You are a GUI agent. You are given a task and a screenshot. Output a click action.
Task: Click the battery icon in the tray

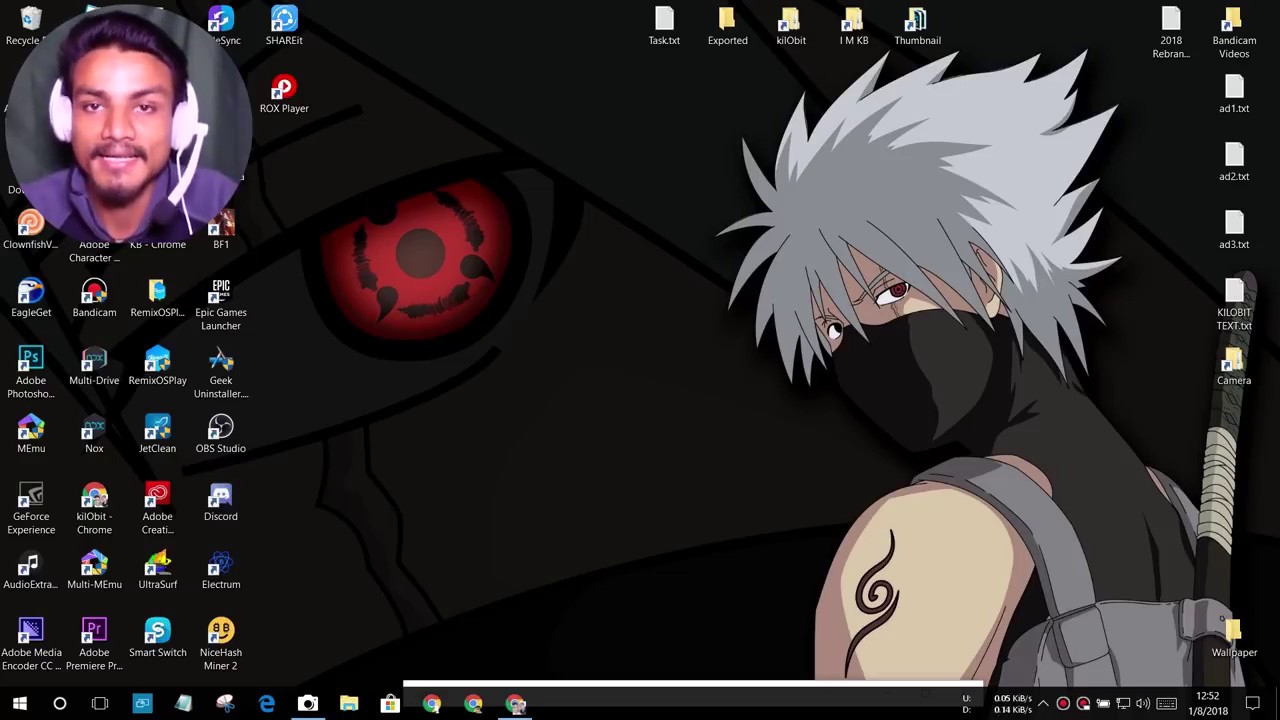click(x=1103, y=704)
